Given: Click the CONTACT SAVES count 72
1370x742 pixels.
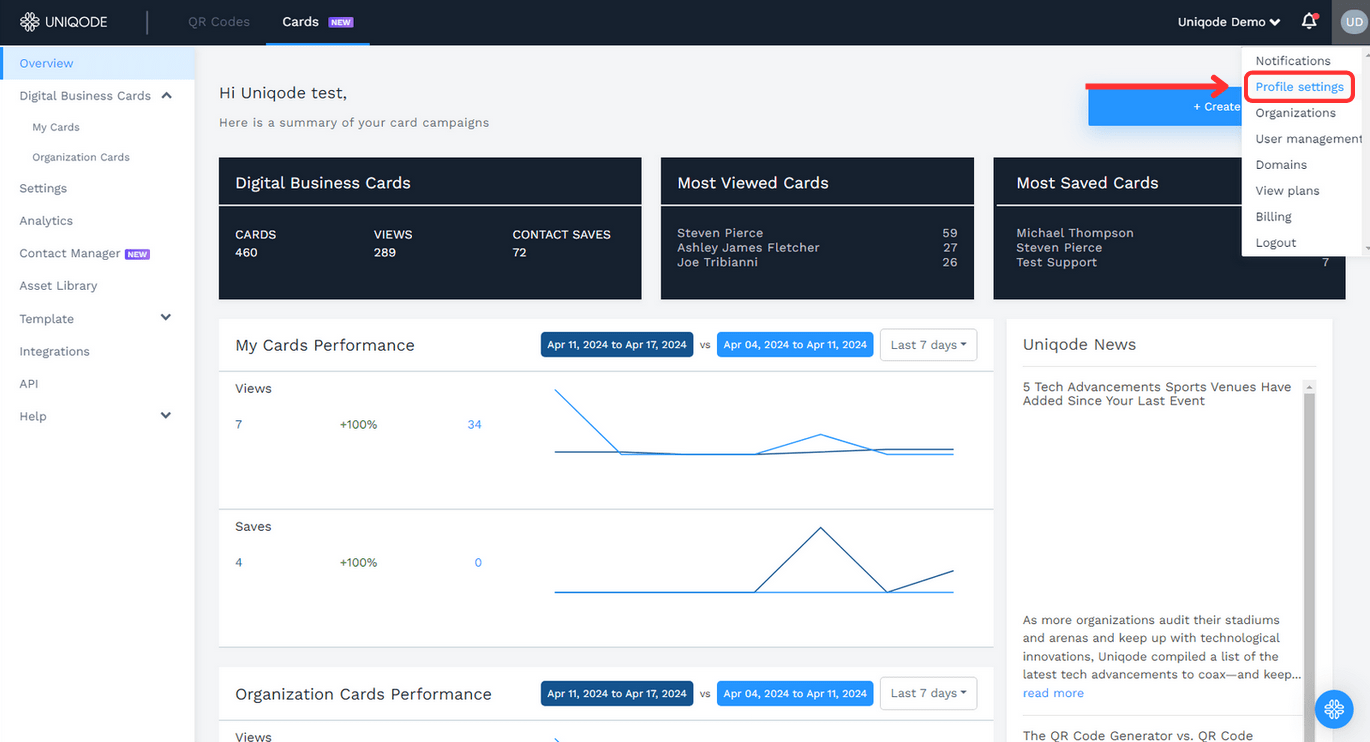Looking at the screenshot, I should (x=520, y=253).
